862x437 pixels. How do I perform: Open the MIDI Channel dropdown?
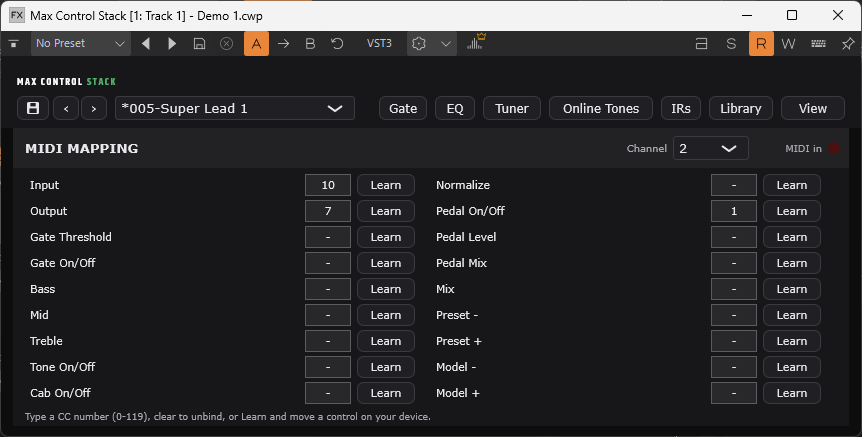tap(711, 148)
